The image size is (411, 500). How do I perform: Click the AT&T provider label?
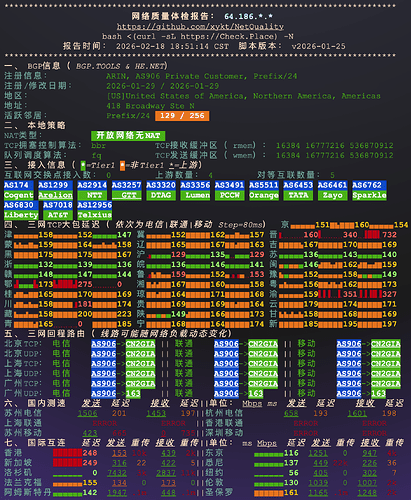(x=58, y=215)
